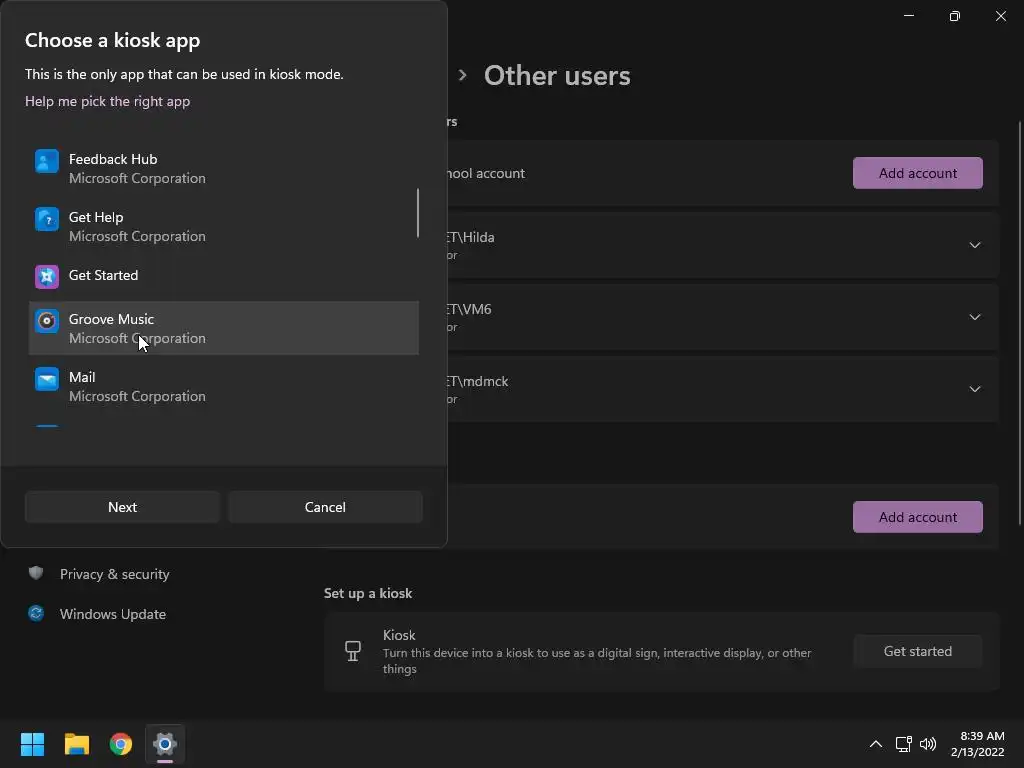Select the Groove Music app icon
The image size is (1024, 768).
point(47,321)
